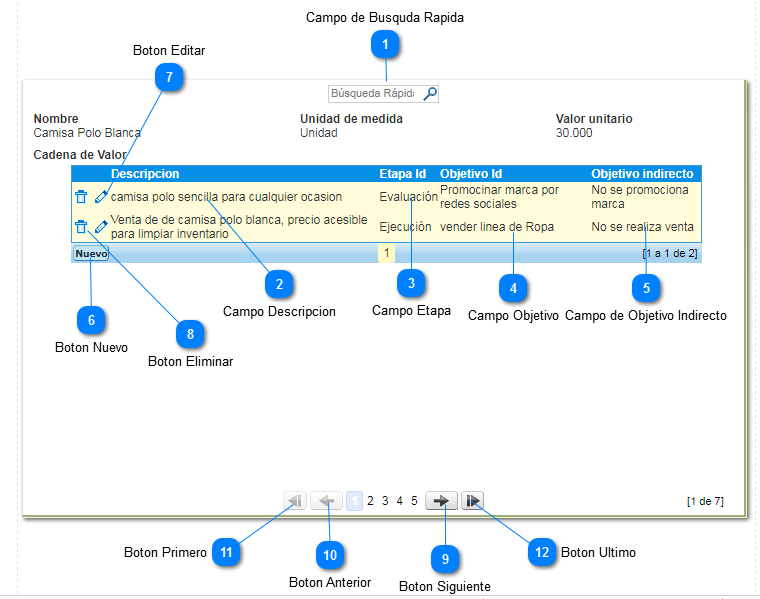This screenshot has height=599, width=760.
Task: Sort by the Descripcion column header
Action: 145,173
